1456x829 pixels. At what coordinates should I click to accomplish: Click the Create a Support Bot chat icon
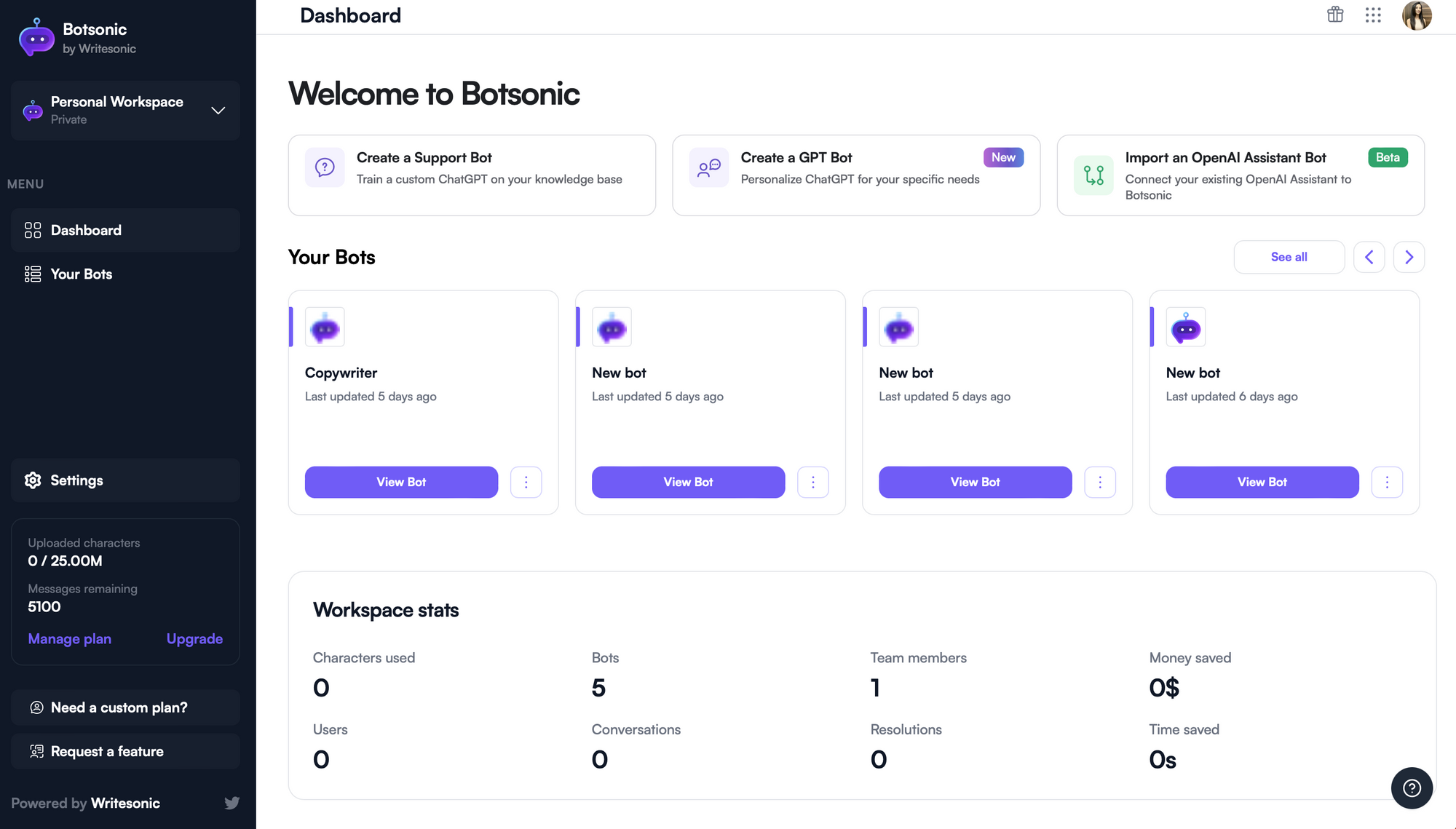[325, 167]
